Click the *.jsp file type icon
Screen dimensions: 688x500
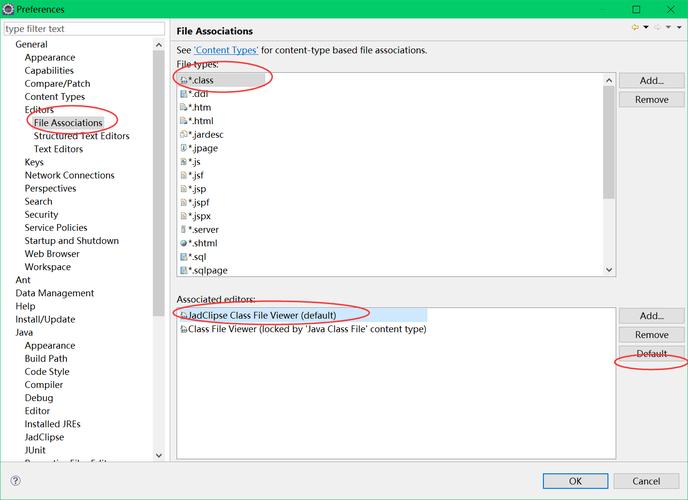coord(184,189)
